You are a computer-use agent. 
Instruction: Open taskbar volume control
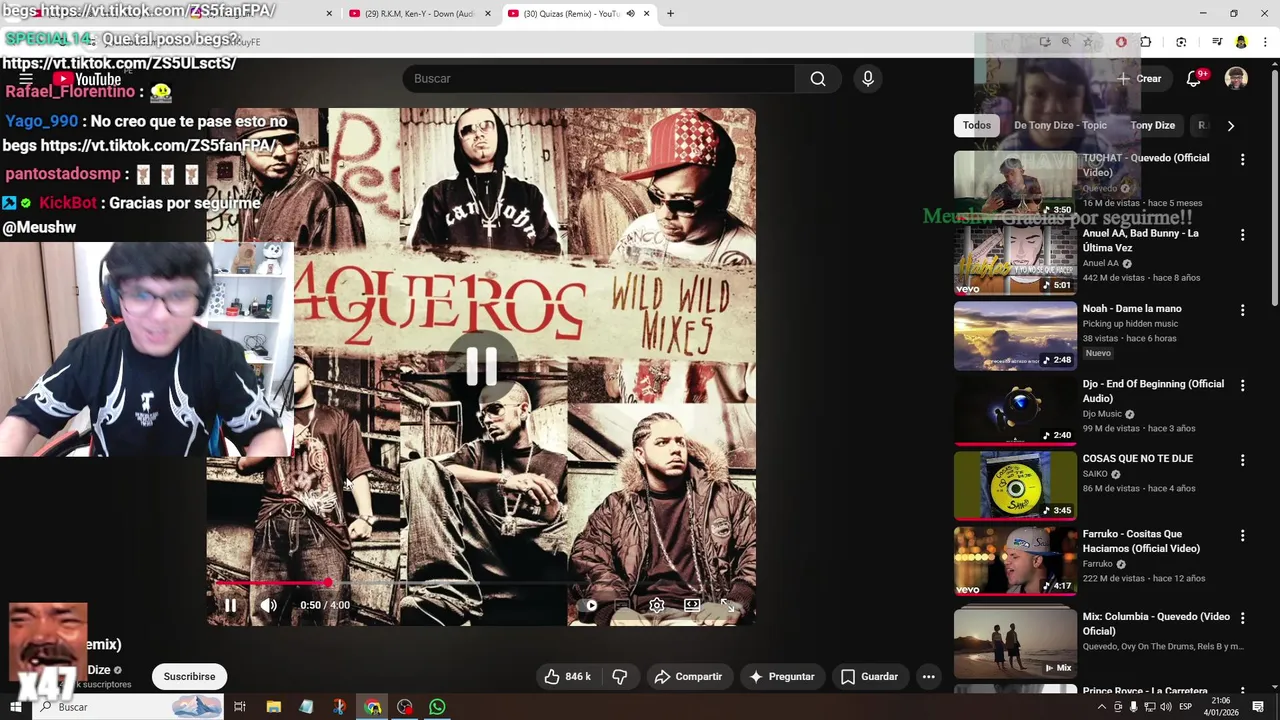pyautogui.click(x=1165, y=707)
